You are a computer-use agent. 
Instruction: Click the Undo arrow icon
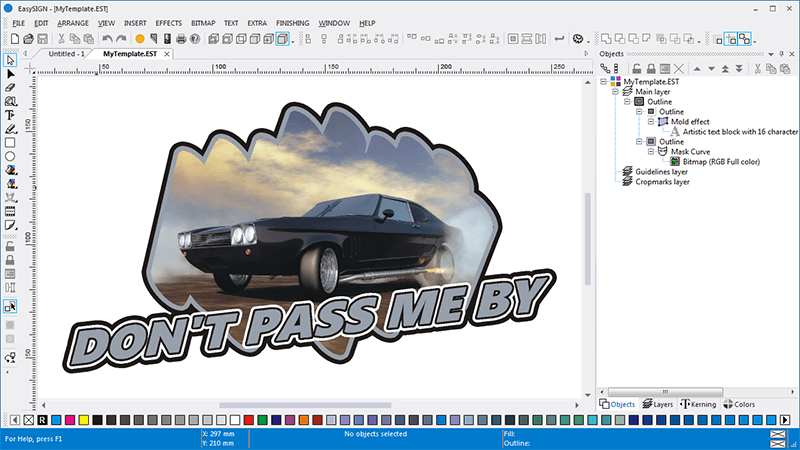(107, 39)
